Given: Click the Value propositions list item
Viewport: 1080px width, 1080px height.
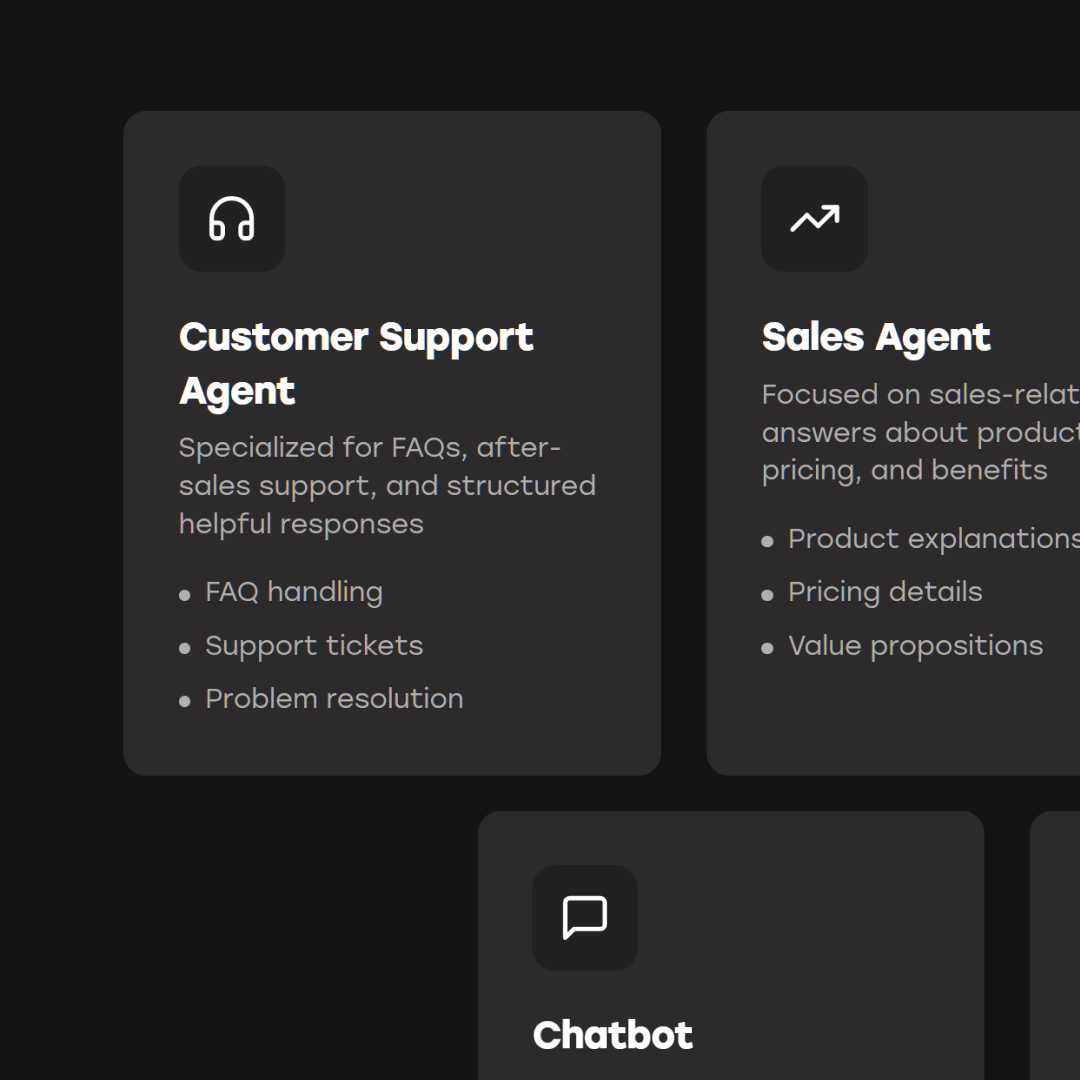Looking at the screenshot, I should [x=915, y=646].
